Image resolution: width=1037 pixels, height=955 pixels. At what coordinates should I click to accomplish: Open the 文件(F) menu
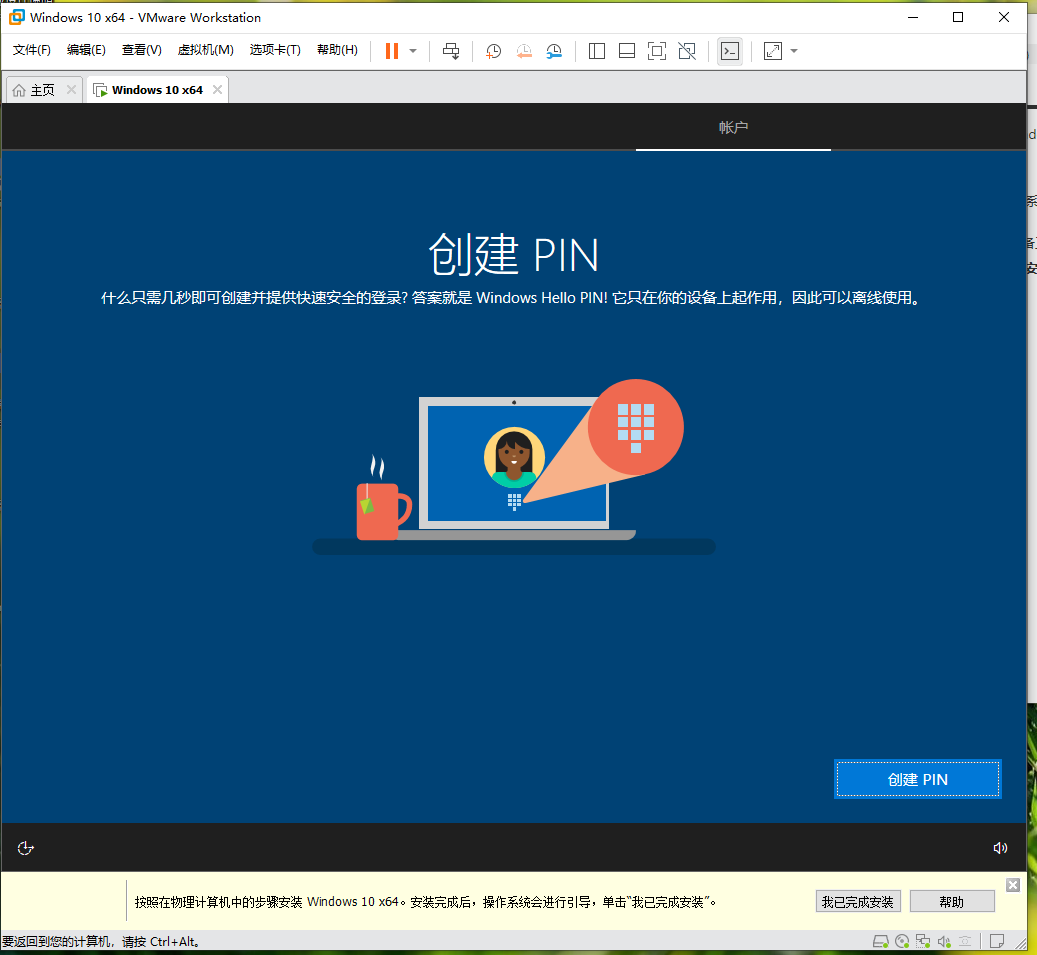click(32, 50)
